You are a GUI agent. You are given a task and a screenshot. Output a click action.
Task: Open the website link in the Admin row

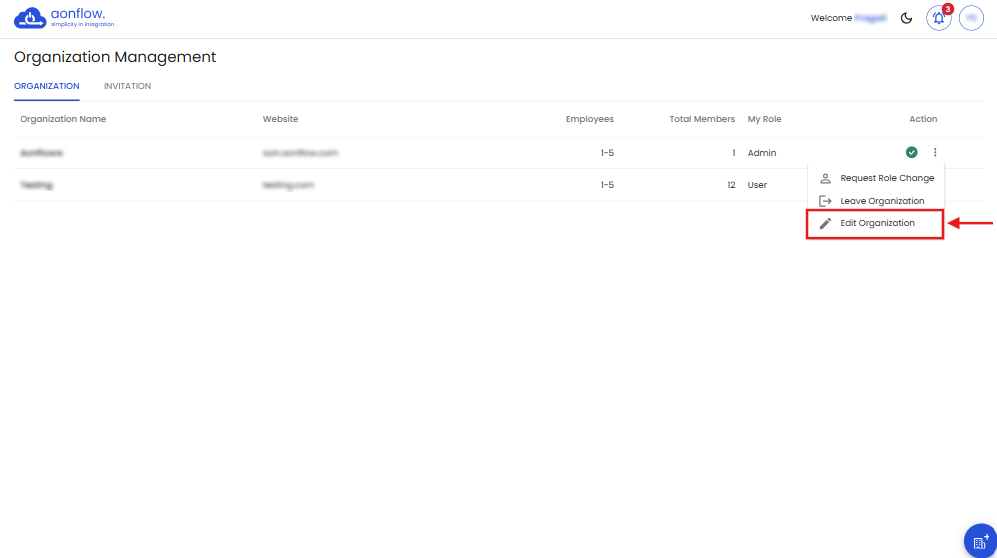coord(300,153)
